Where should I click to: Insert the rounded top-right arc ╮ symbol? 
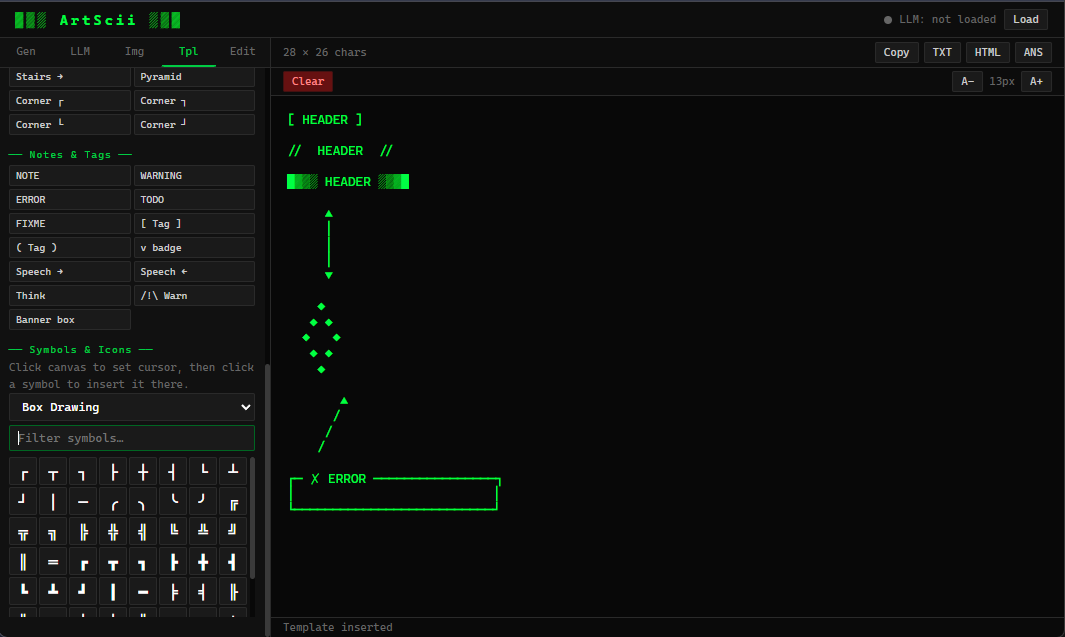coord(143,501)
